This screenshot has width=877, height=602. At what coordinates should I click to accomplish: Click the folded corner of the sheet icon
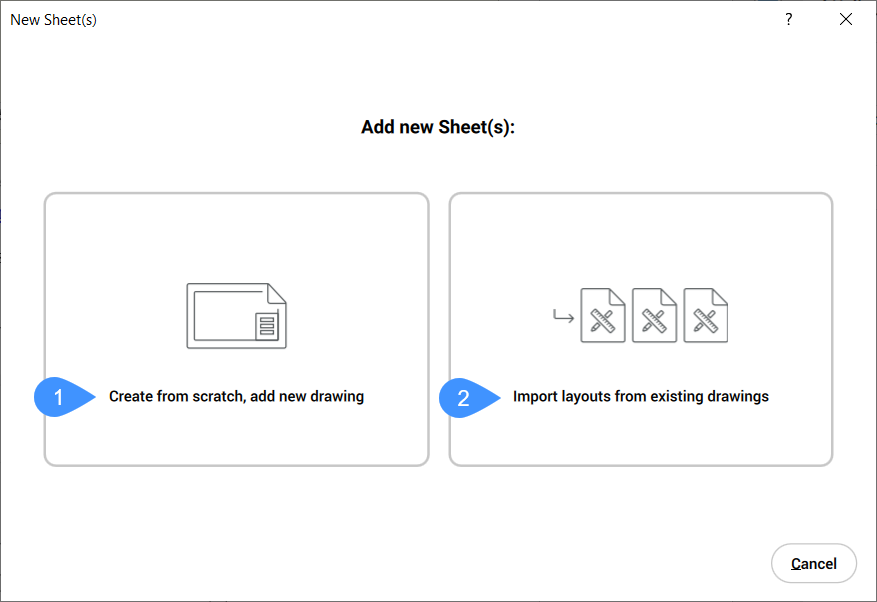coord(277,292)
